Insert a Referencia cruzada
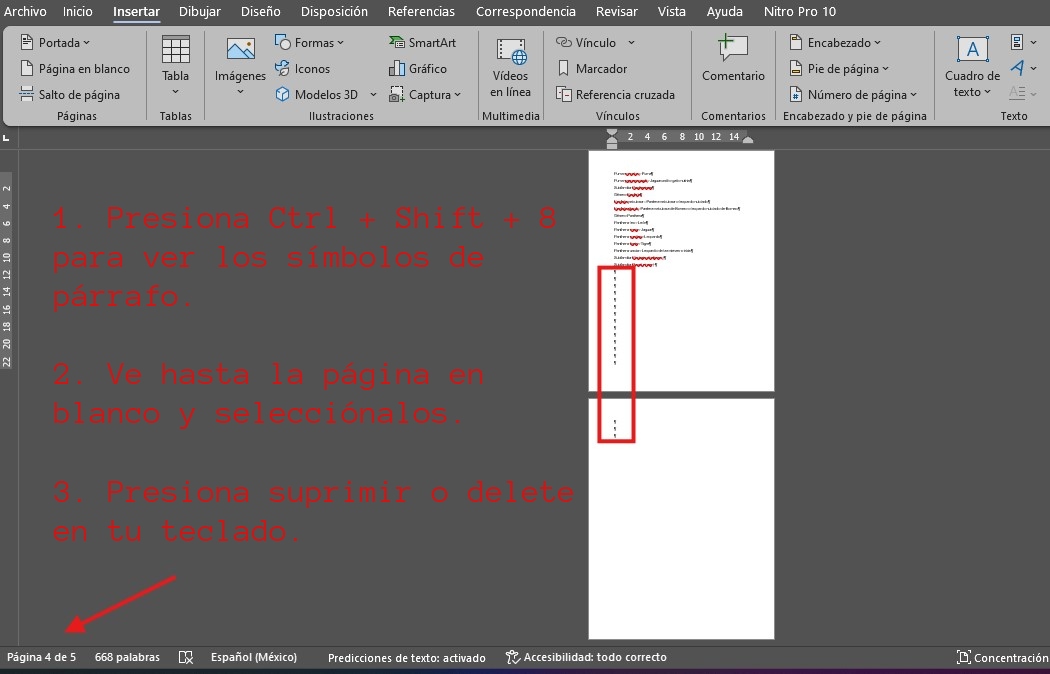1050x674 pixels. (615, 94)
